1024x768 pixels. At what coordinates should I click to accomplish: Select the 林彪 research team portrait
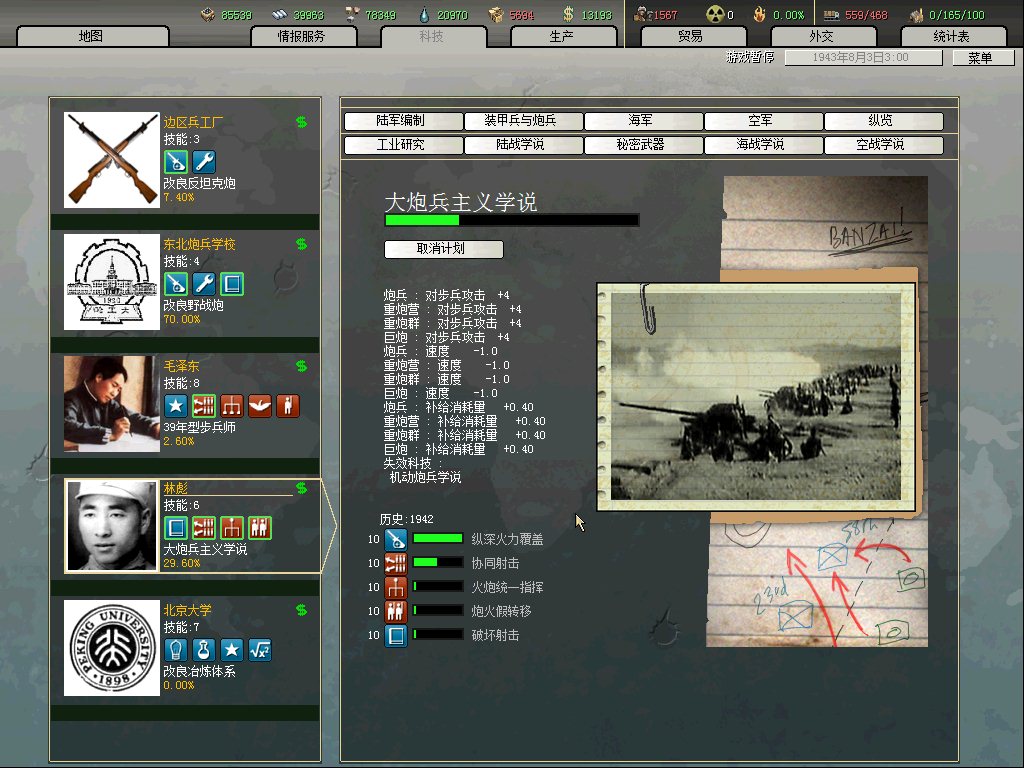(x=111, y=525)
